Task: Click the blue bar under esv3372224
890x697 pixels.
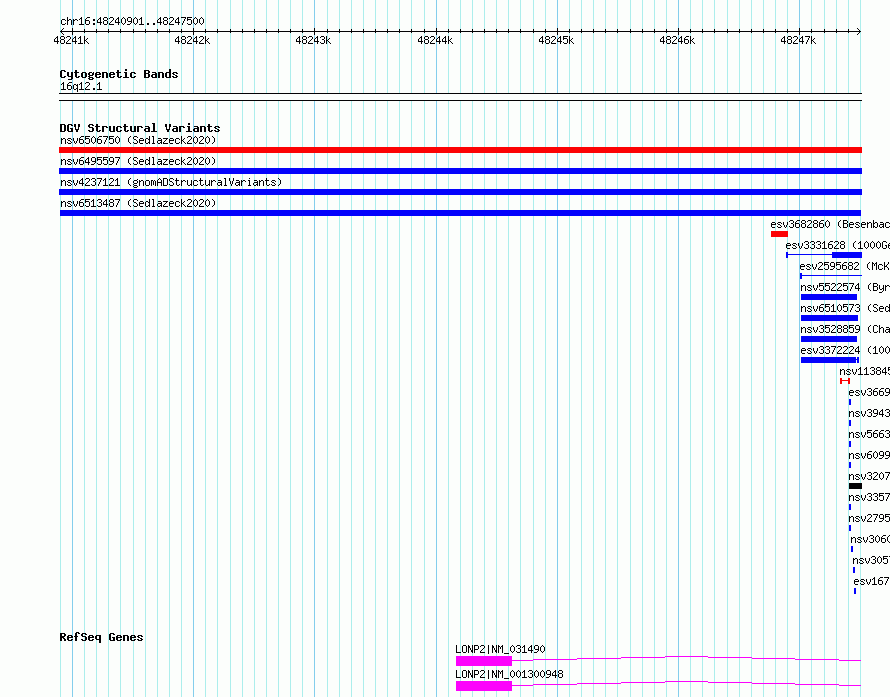Action: pyautogui.click(x=829, y=360)
